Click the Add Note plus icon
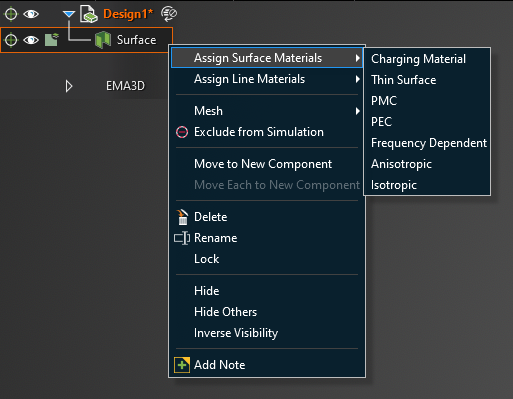Screen dimensions: 513x399 click(182, 365)
